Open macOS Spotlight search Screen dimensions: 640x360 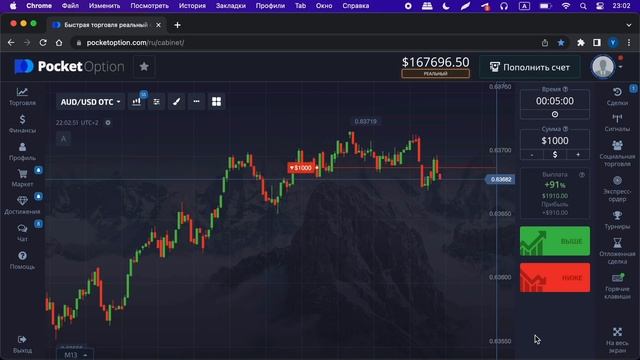(x=583, y=6)
